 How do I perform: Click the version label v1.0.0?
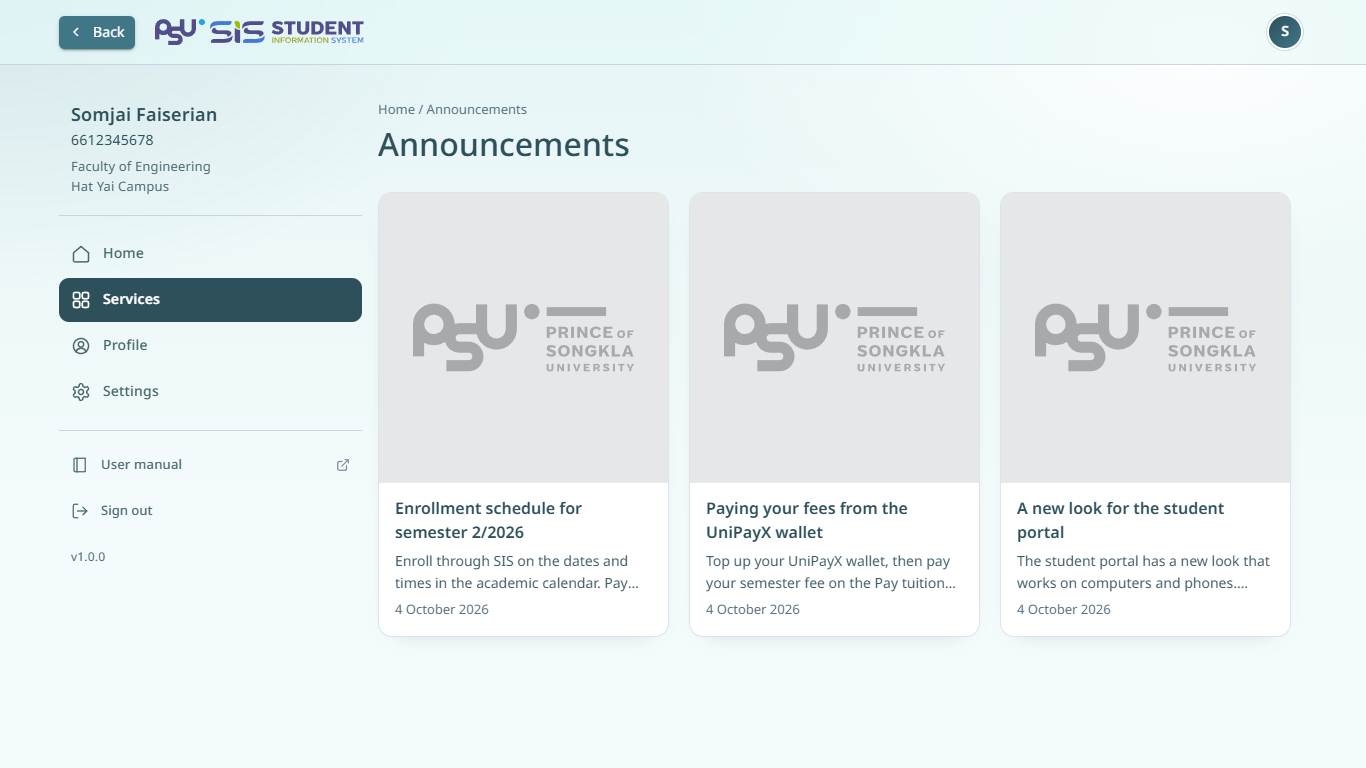(88, 557)
